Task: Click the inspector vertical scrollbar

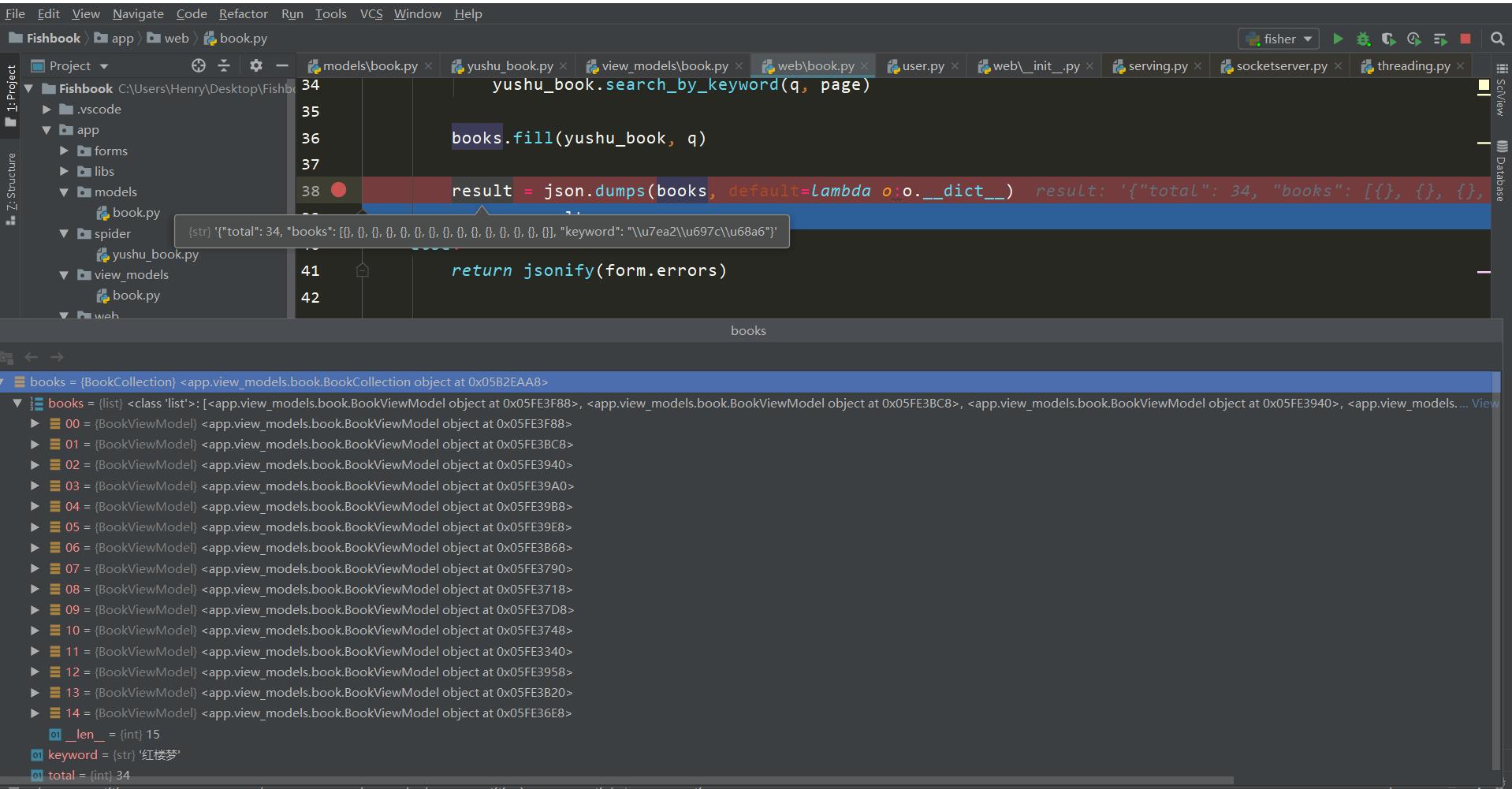Action: point(1496,570)
